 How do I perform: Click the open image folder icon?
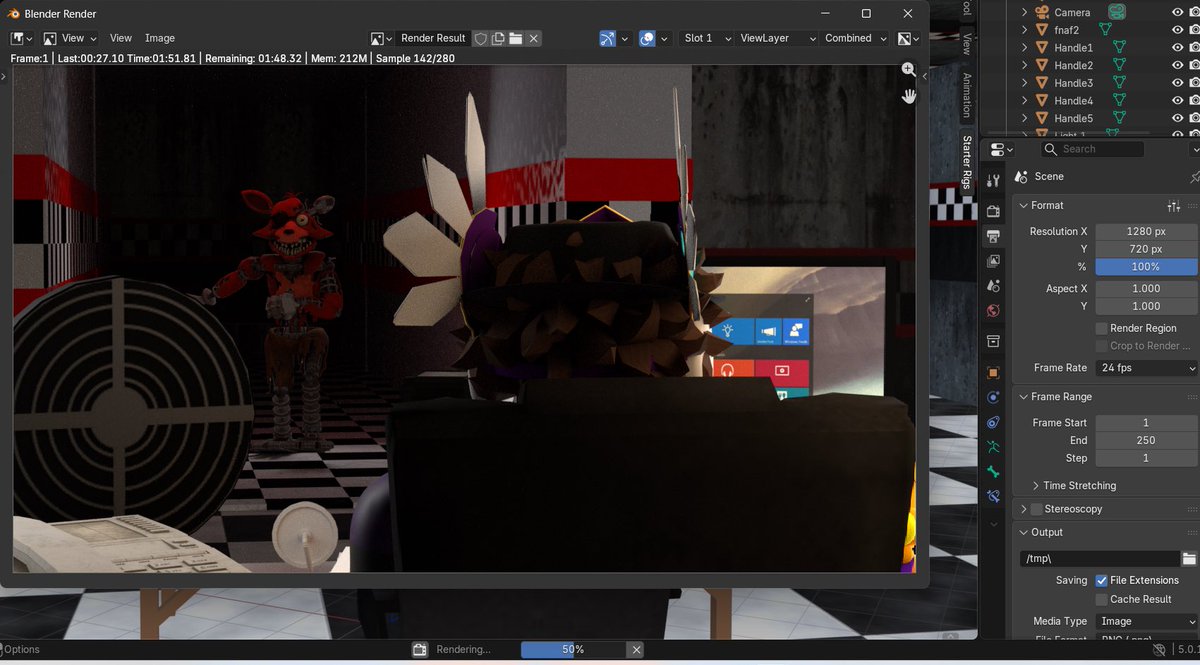tap(515, 38)
